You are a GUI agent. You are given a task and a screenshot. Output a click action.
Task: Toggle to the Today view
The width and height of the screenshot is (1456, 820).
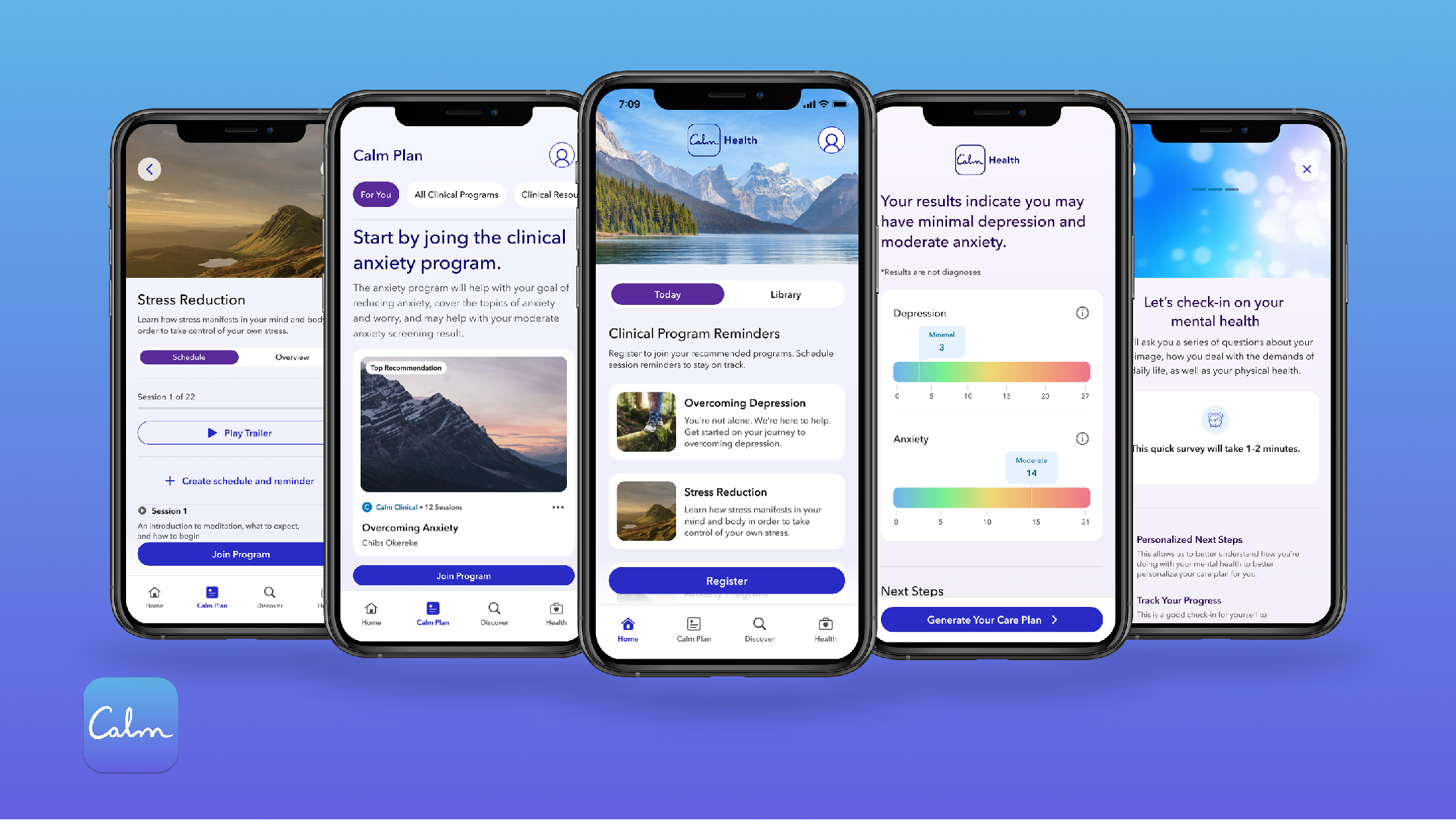click(x=668, y=294)
